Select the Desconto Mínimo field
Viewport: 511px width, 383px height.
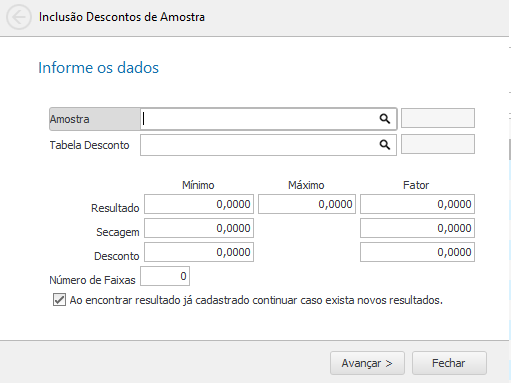click(199, 252)
